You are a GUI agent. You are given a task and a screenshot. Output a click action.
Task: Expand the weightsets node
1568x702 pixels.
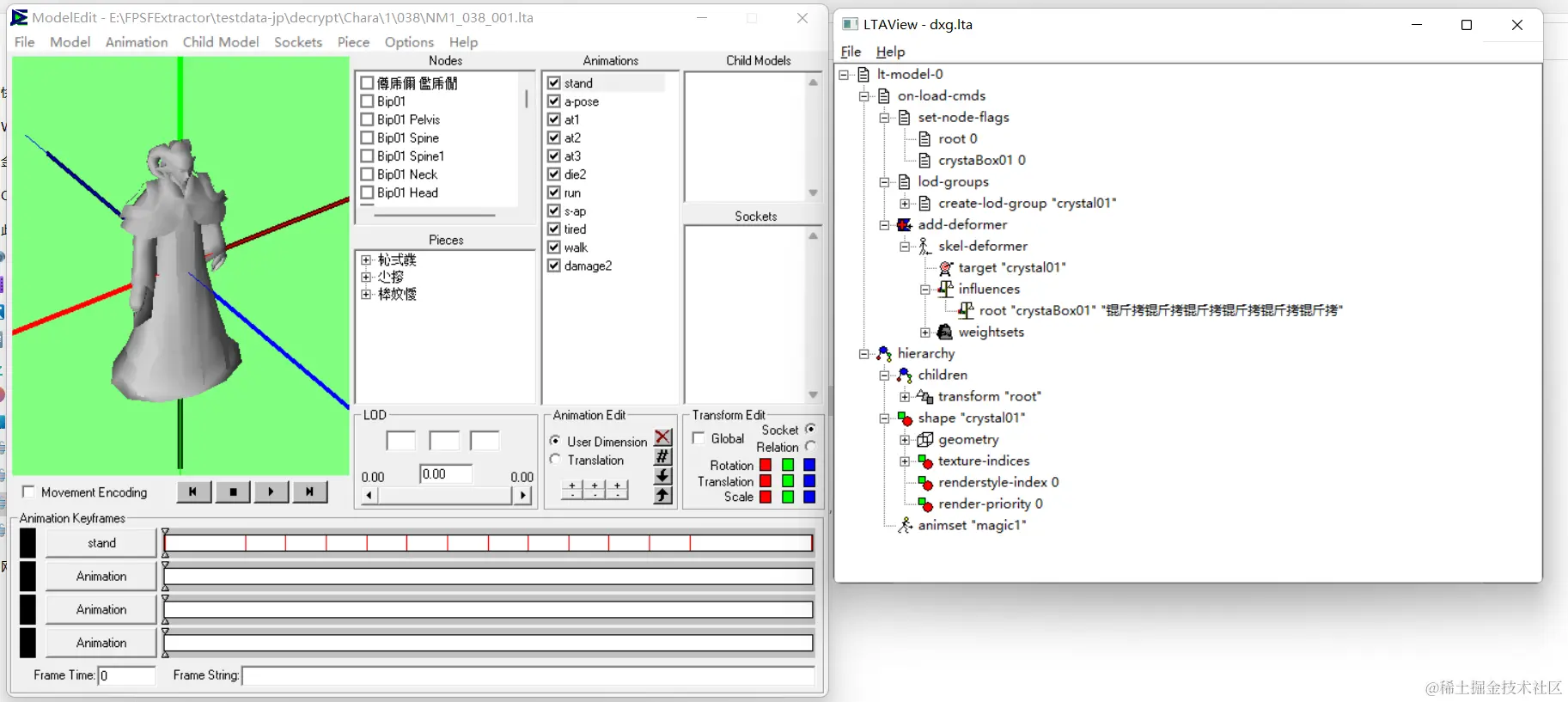[925, 333]
